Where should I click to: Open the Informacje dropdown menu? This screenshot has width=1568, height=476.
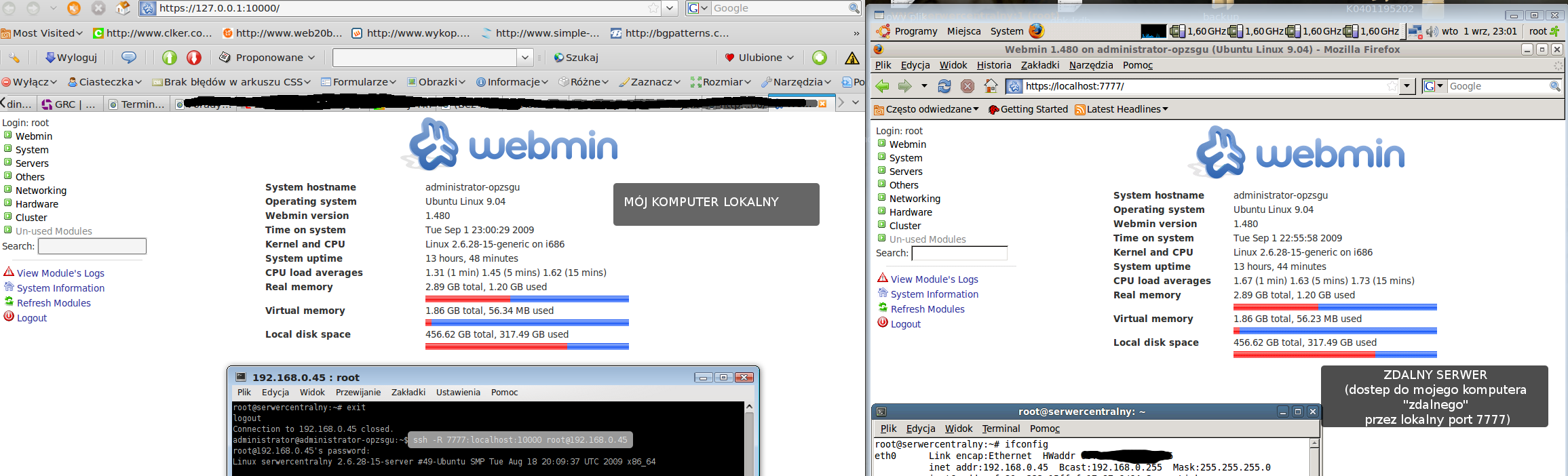coord(512,82)
